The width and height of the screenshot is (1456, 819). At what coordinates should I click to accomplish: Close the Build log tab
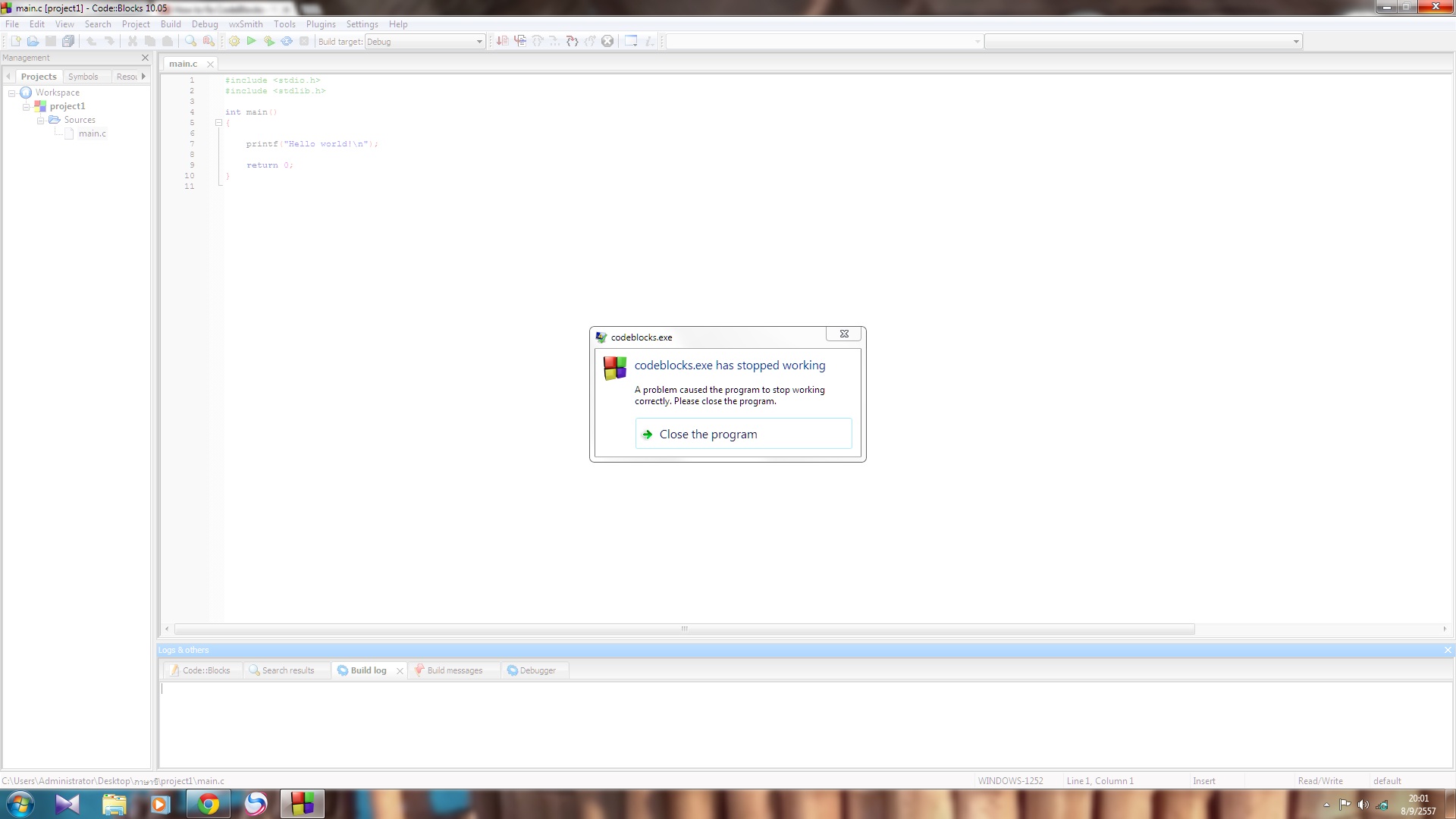400,671
